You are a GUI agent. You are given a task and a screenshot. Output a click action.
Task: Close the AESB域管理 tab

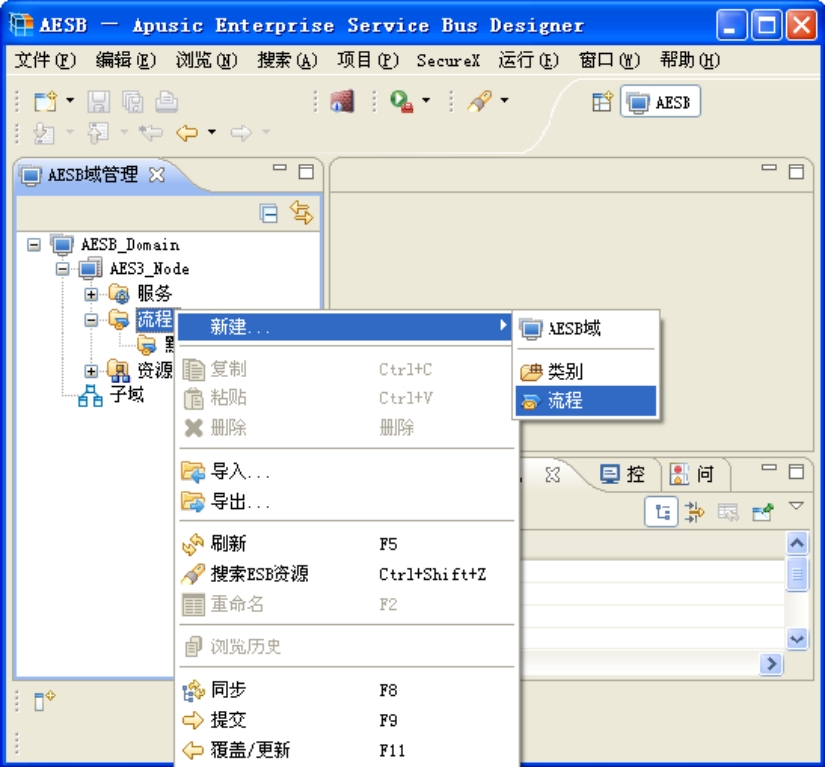point(157,174)
